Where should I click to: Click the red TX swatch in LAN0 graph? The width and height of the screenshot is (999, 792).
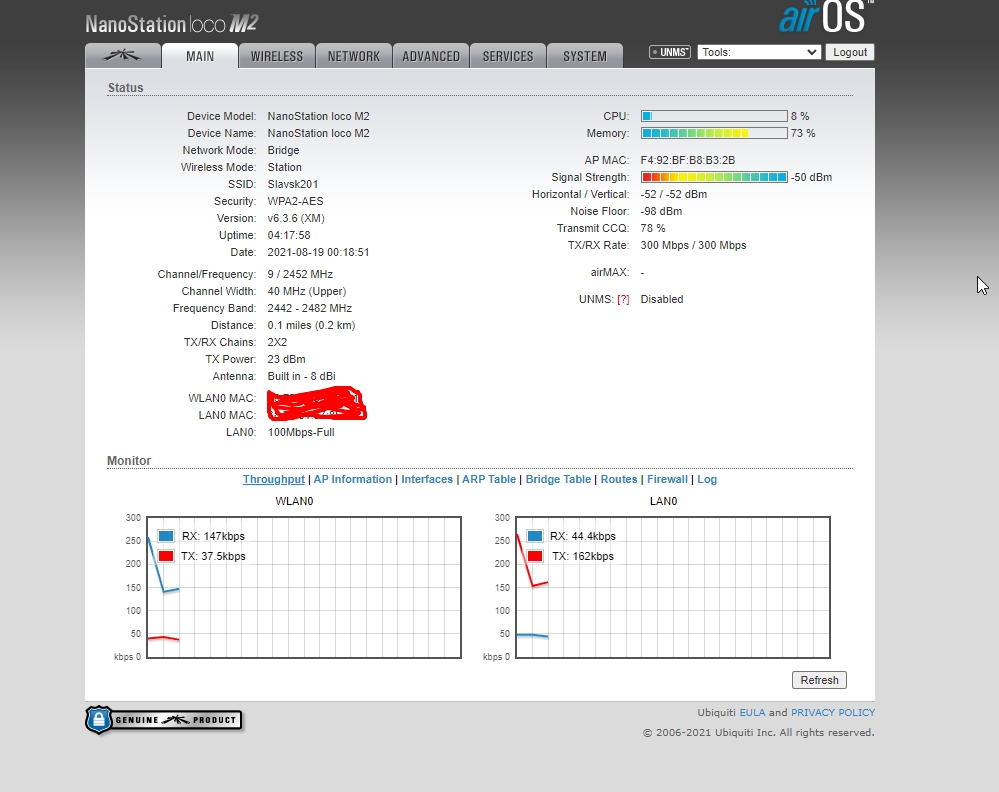point(535,556)
